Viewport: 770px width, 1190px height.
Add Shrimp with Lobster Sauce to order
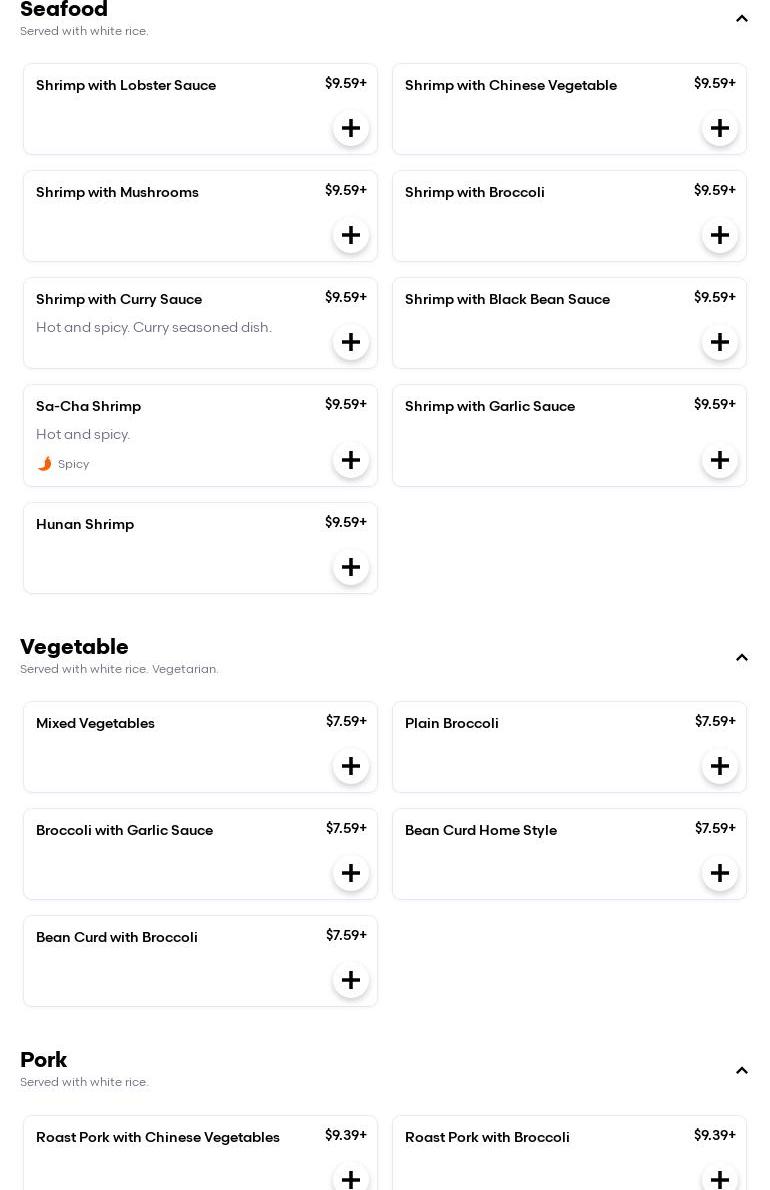(351, 128)
